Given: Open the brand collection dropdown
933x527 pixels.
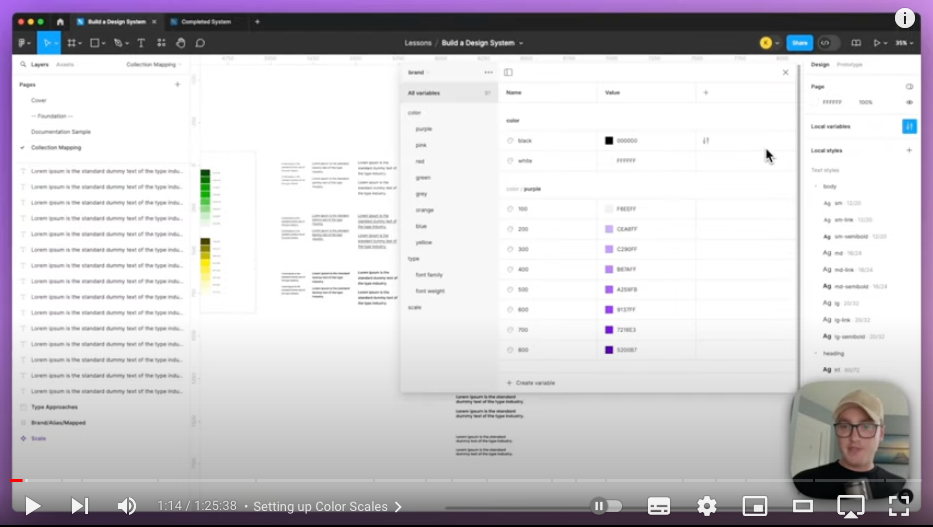Looking at the screenshot, I should tap(419, 73).
